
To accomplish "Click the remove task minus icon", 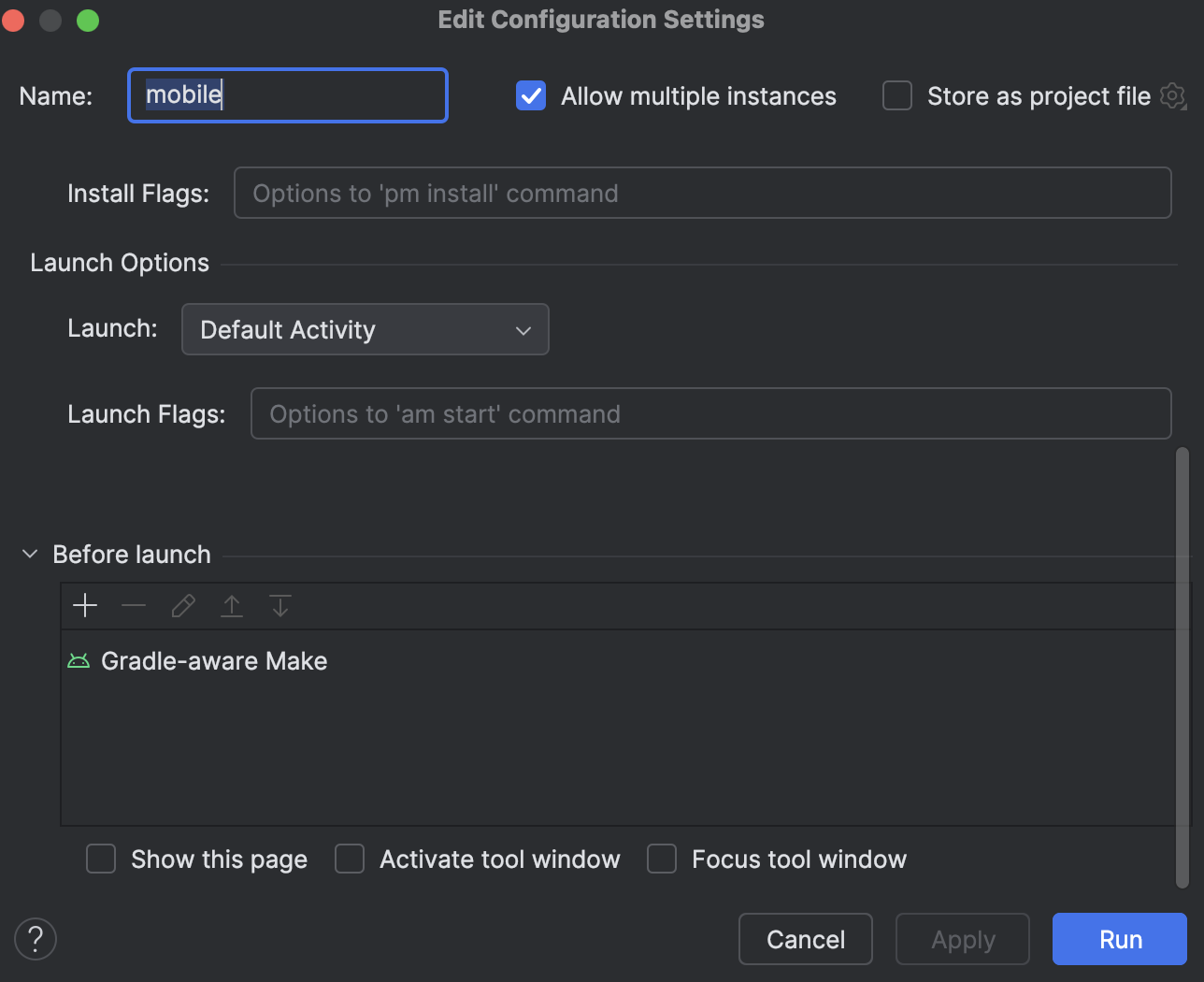I will pyautogui.click(x=134, y=606).
